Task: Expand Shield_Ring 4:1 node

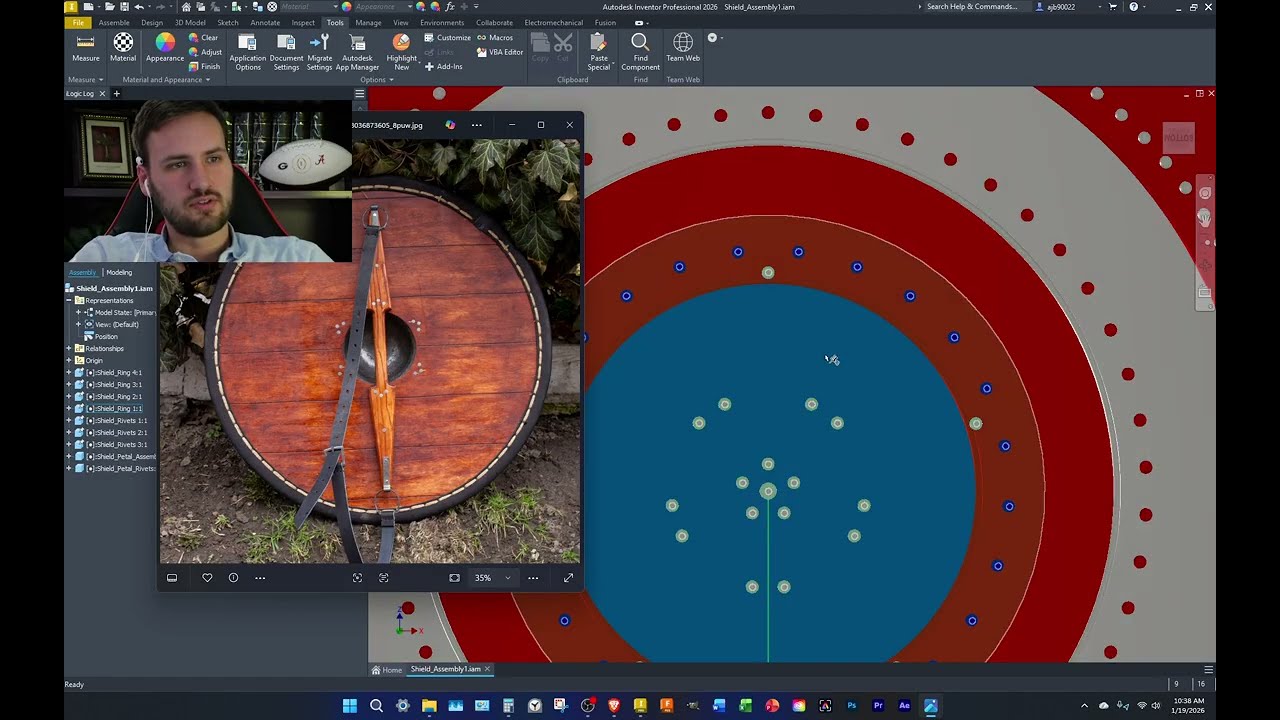Action: 68,372
